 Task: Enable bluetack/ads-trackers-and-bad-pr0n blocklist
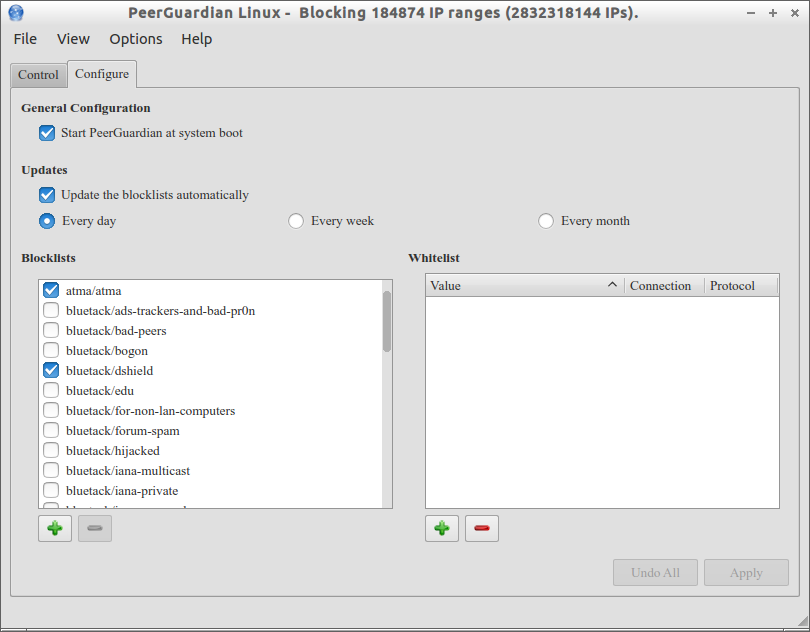coord(51,310)
